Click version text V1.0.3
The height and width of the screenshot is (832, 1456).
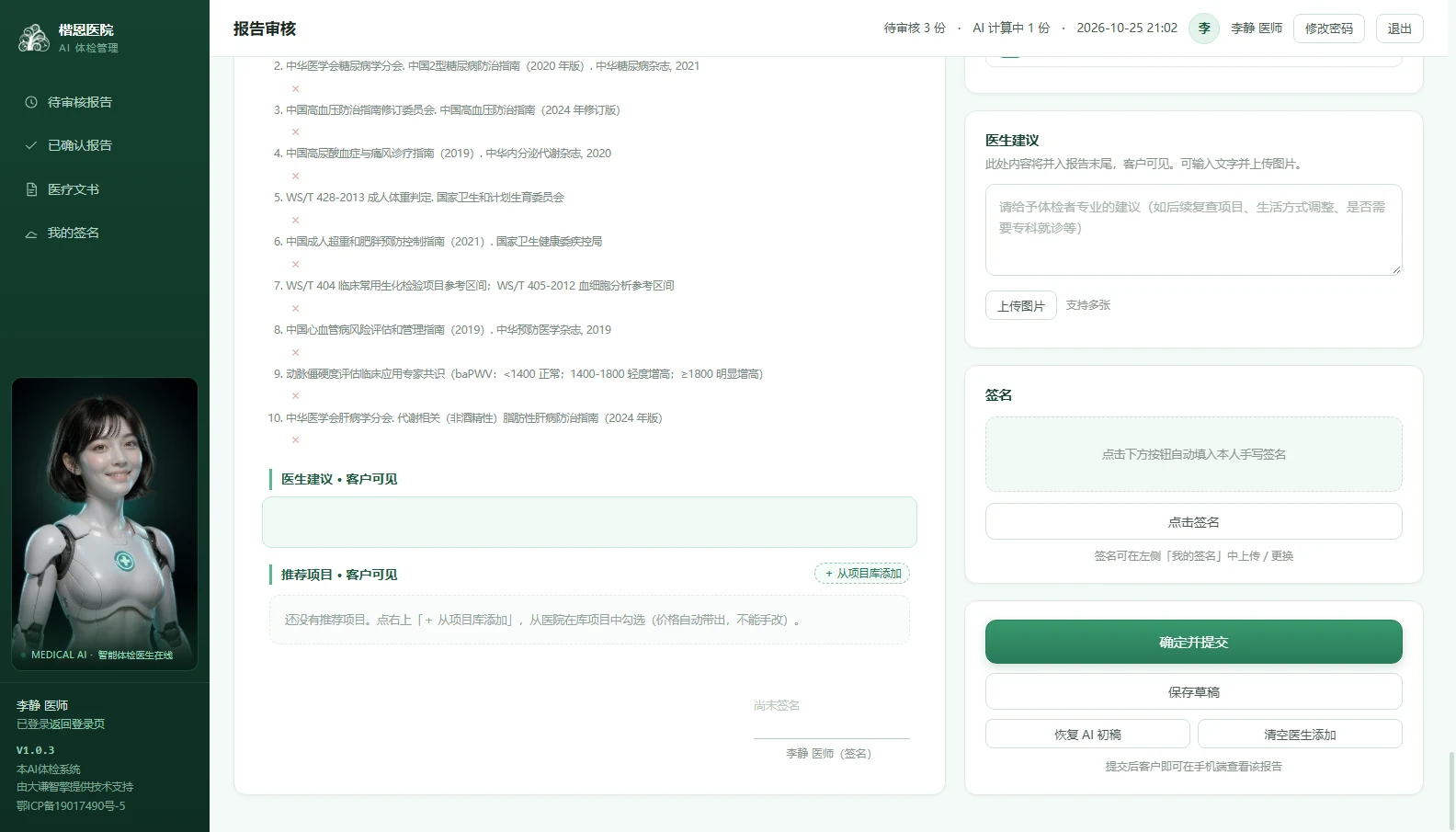coord(35,750)
